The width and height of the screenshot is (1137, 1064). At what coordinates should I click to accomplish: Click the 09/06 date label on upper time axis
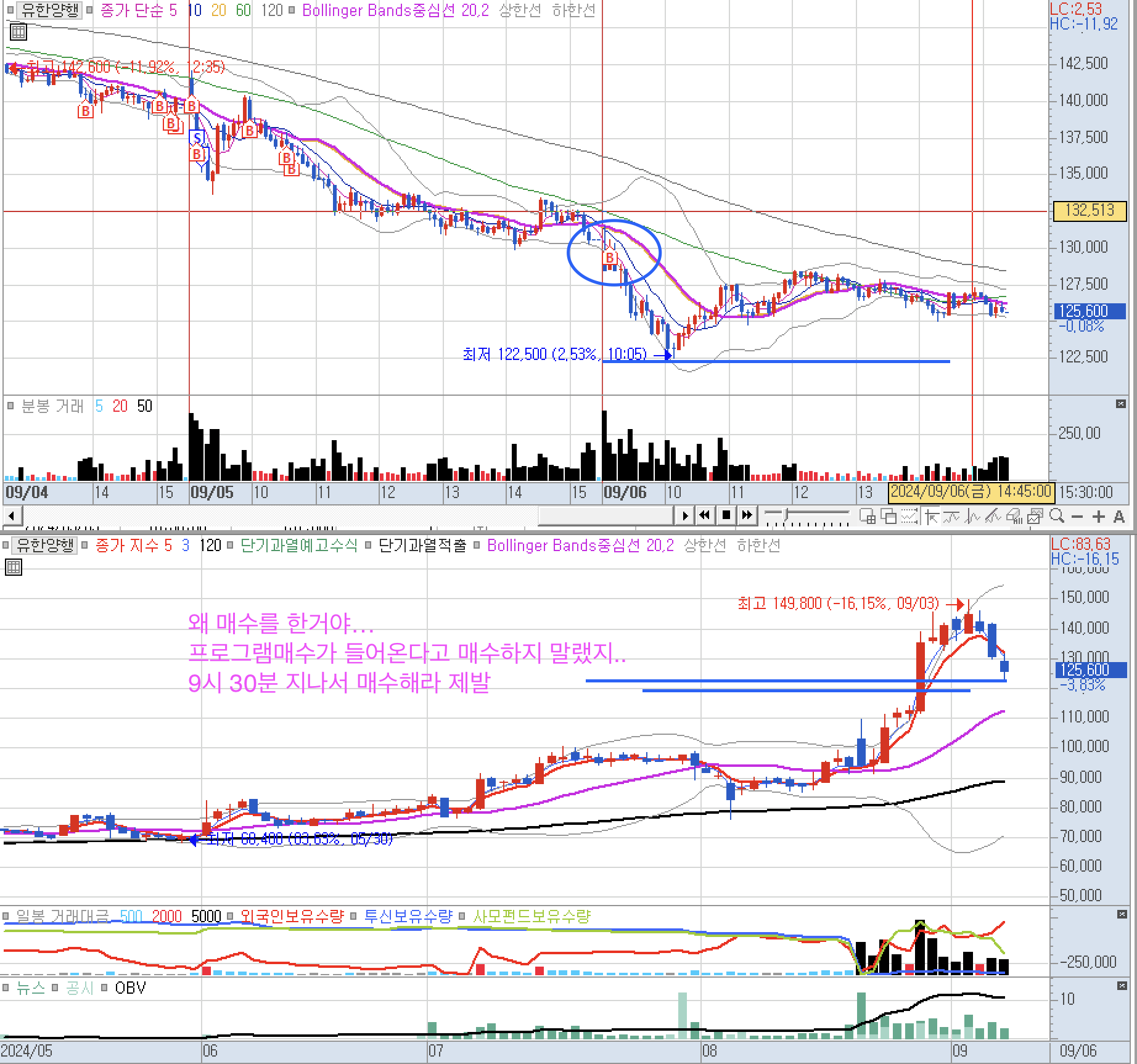point(625,493)
